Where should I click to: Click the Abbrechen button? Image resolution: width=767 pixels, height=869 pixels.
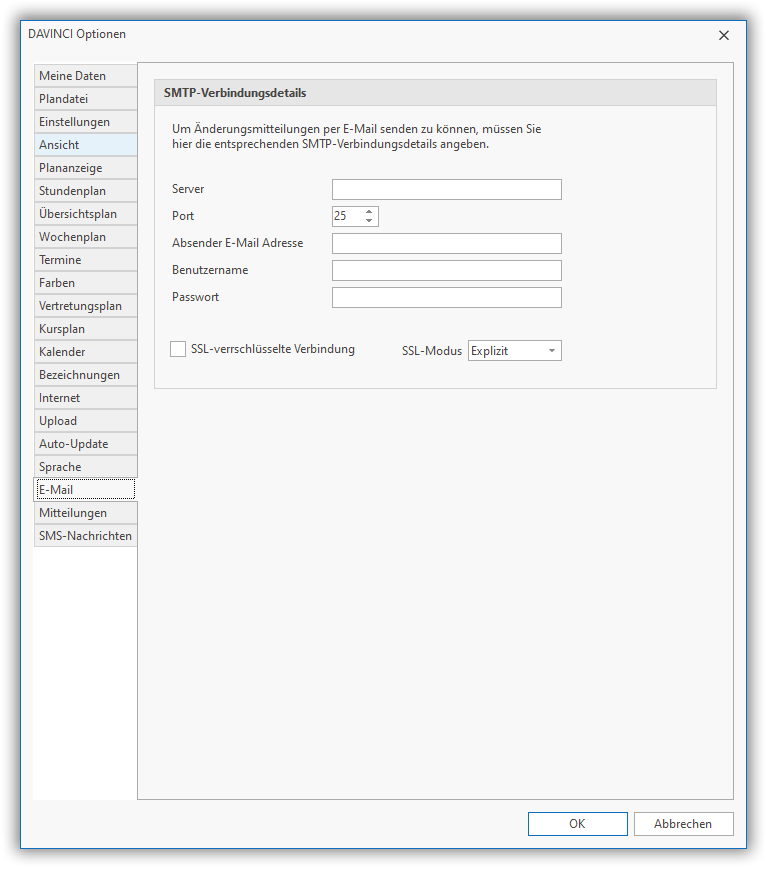click(683, 824)
